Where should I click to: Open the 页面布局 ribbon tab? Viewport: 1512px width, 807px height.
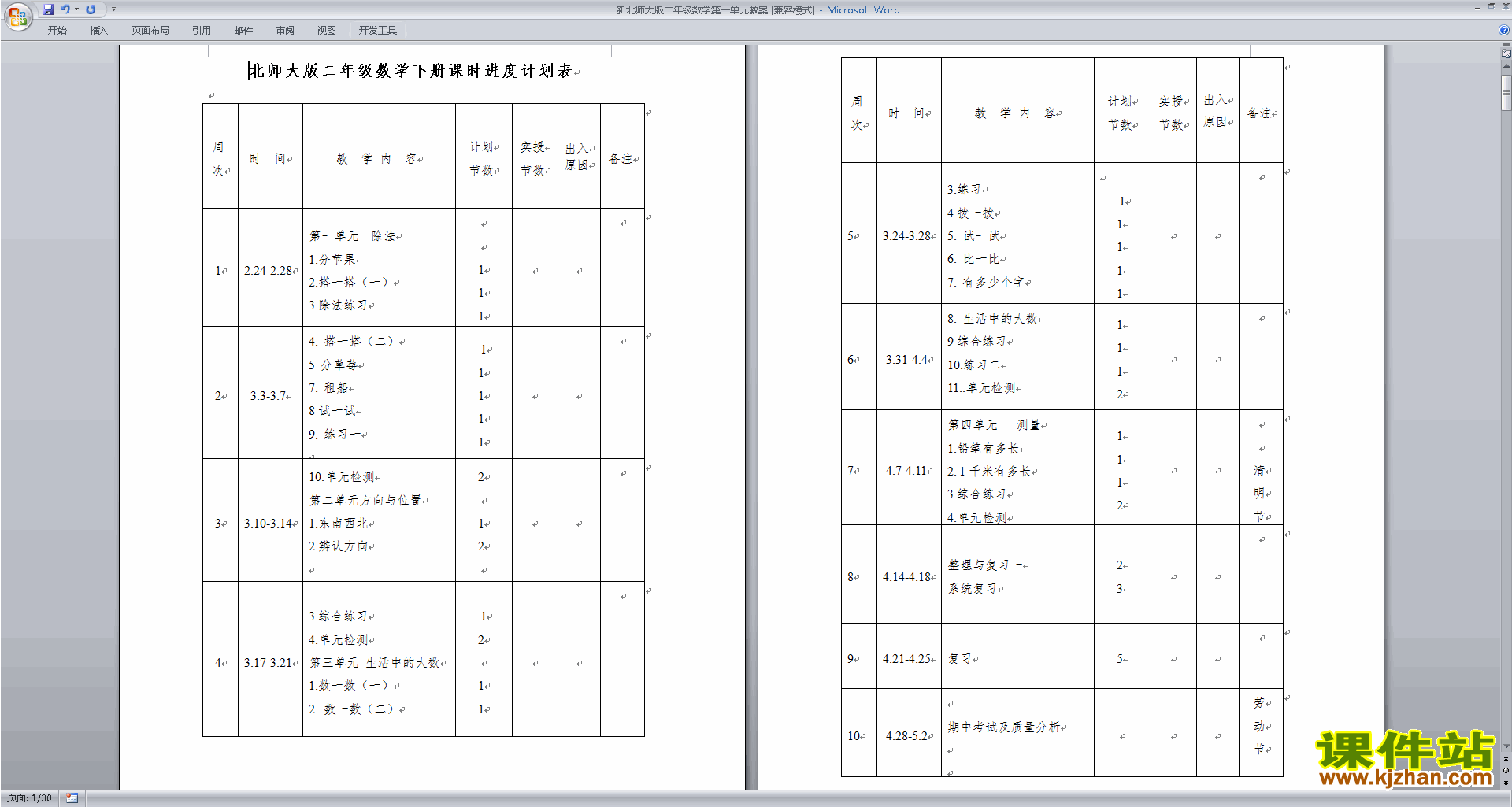coord(150,31)
